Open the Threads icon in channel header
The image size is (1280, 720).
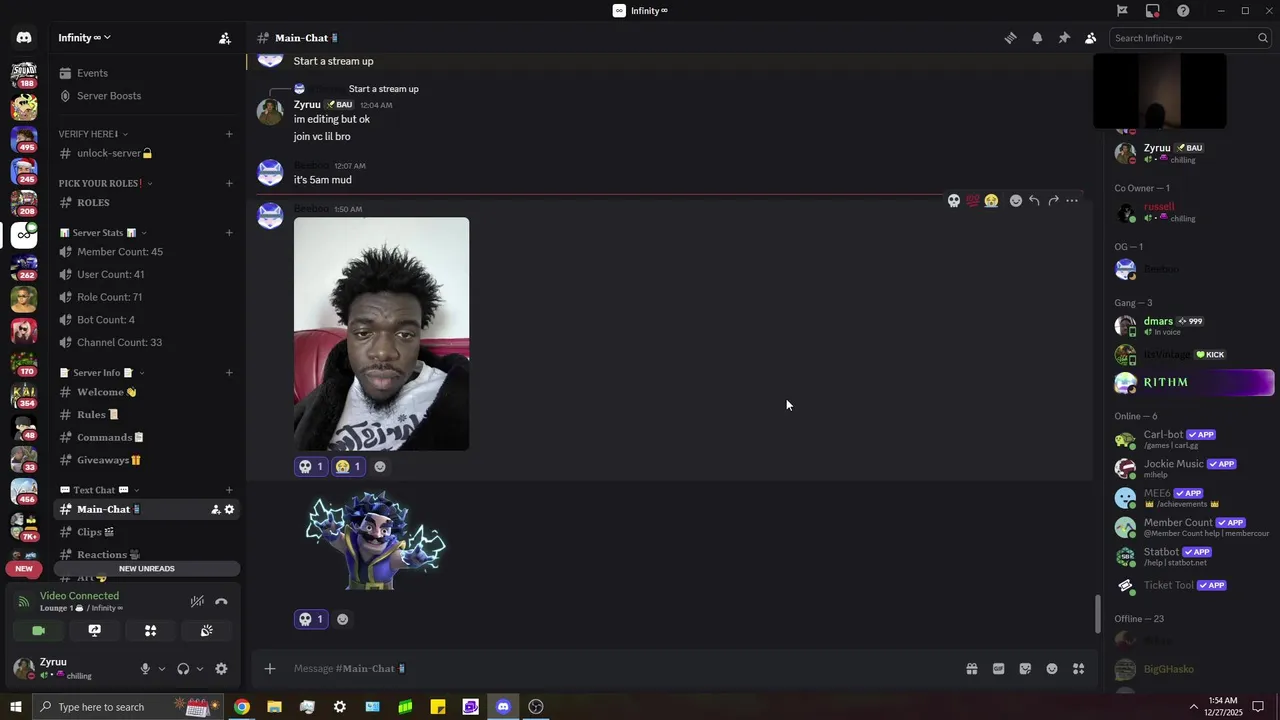1010,38
